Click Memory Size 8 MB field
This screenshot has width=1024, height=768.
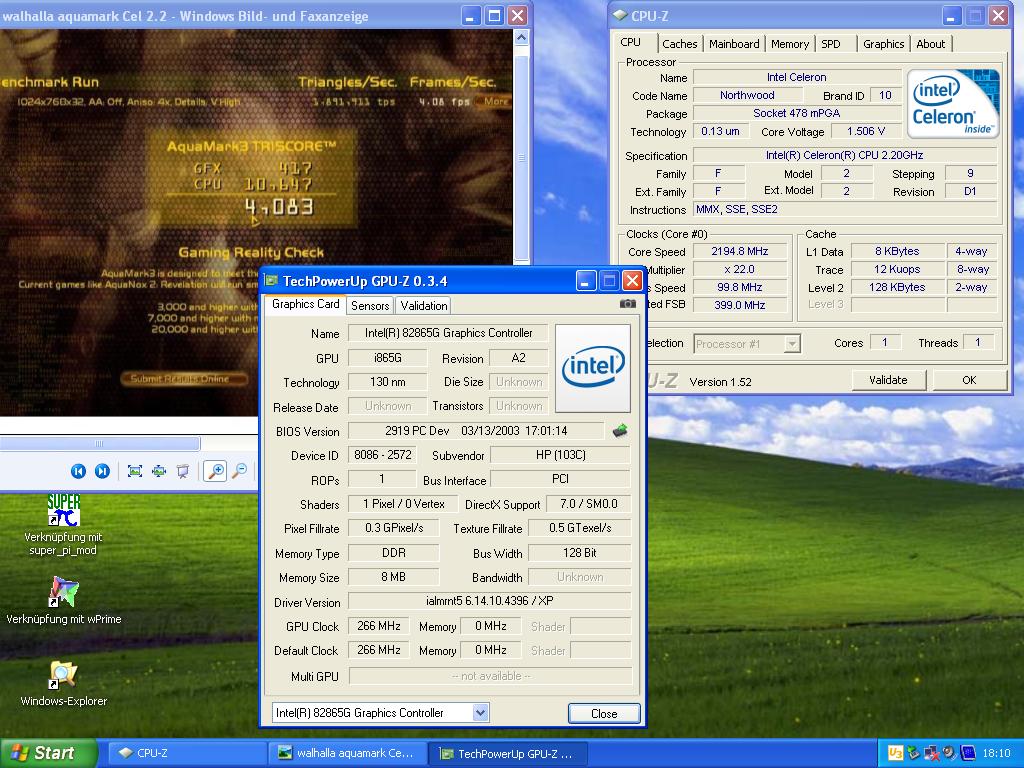click(x=394, y=577)
